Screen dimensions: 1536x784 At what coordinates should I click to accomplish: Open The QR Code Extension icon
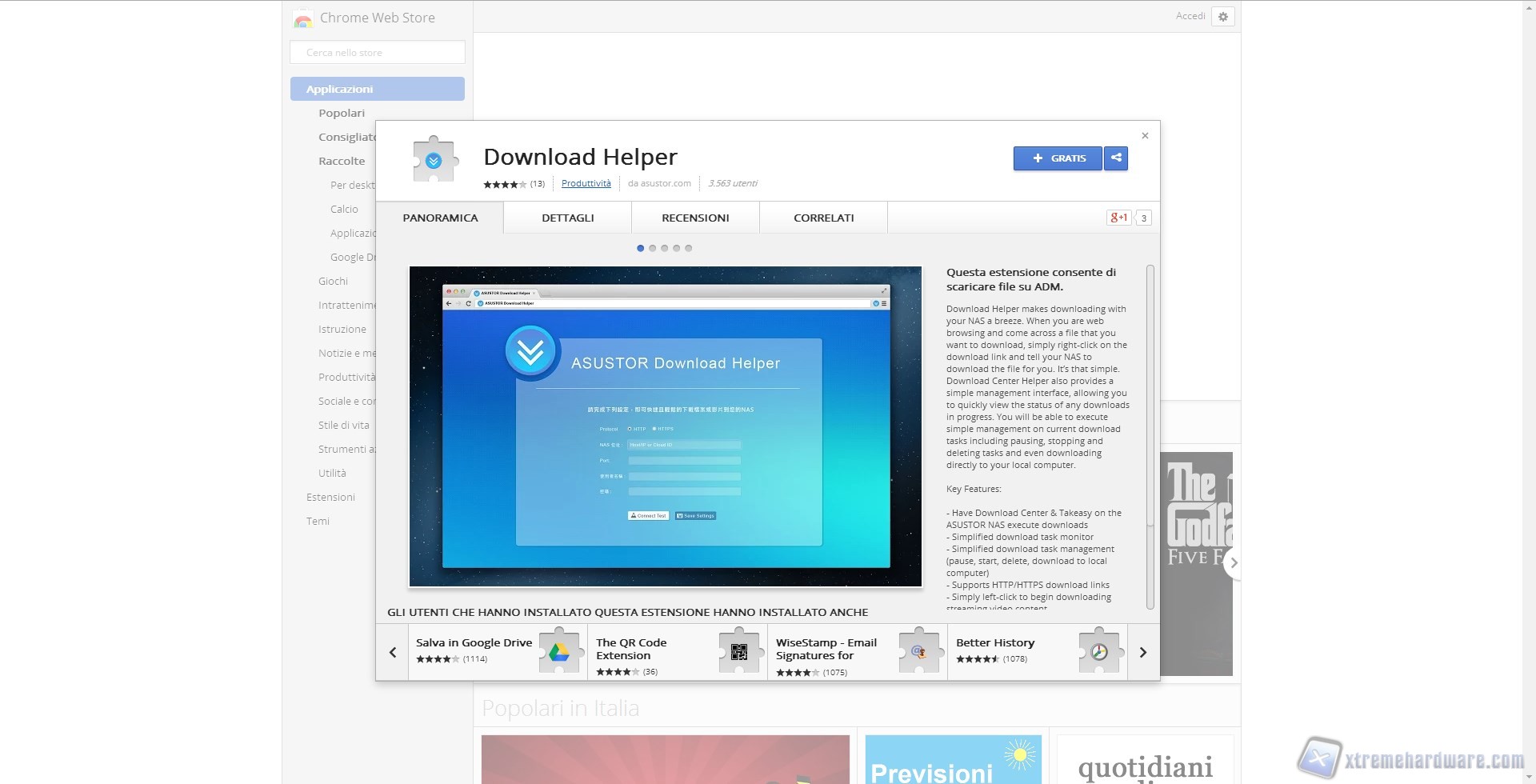point(739,652)
